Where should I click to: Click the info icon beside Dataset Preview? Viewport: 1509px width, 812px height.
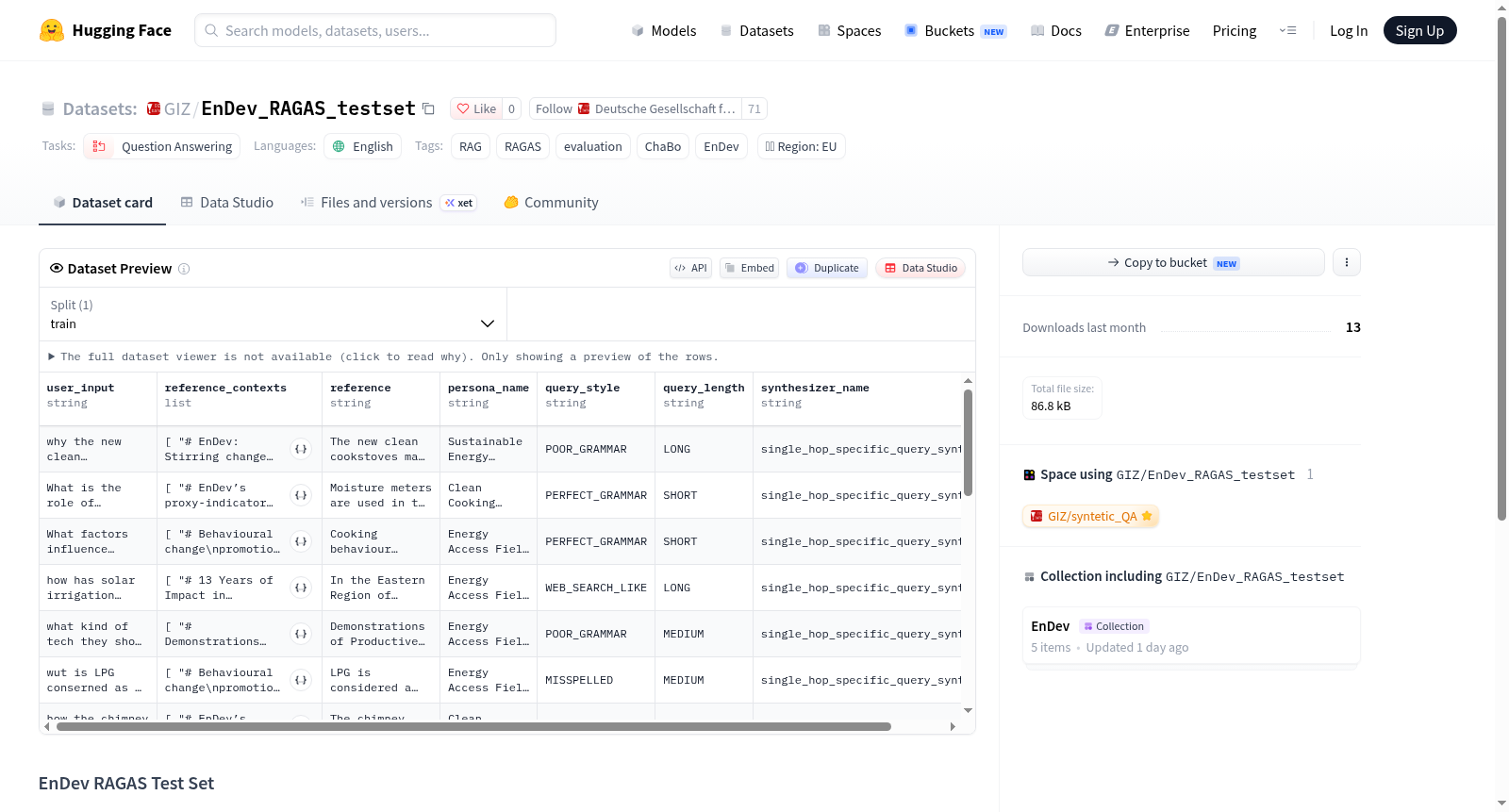click(184, 269)
